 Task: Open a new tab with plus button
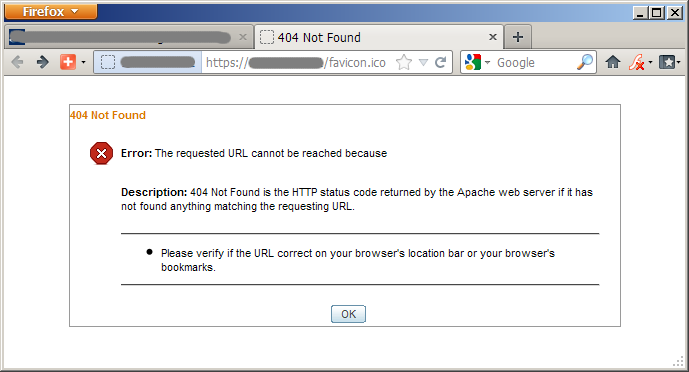coord(518,37)
